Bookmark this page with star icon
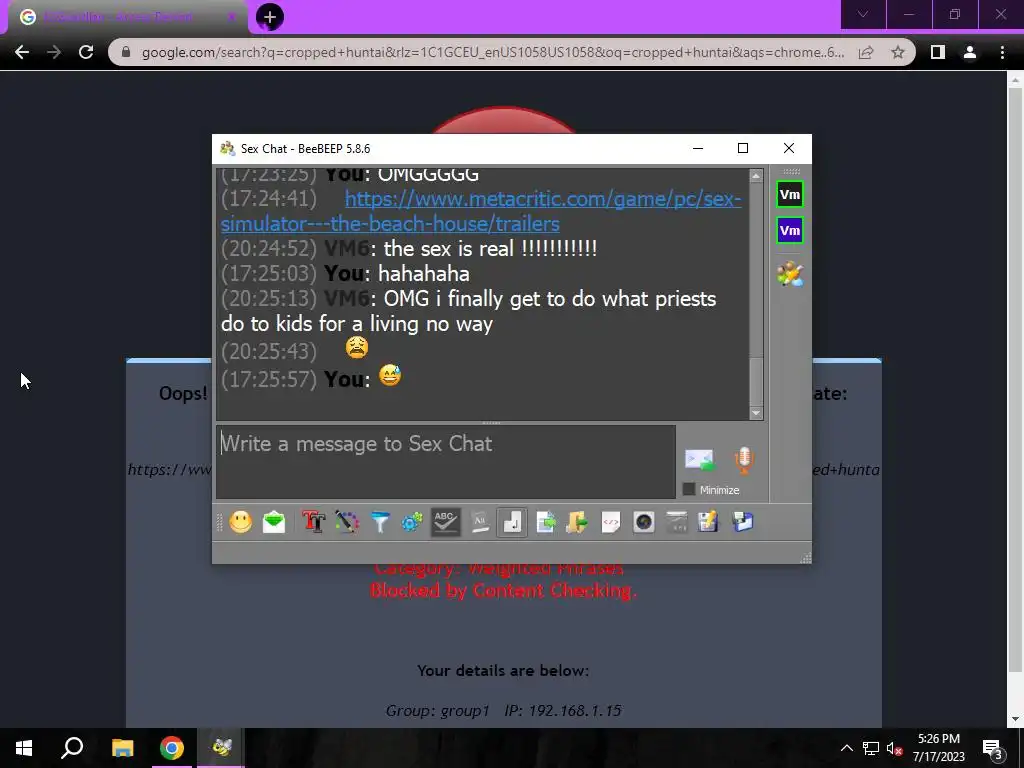The image size is (1024, 768). pos(898,52)
